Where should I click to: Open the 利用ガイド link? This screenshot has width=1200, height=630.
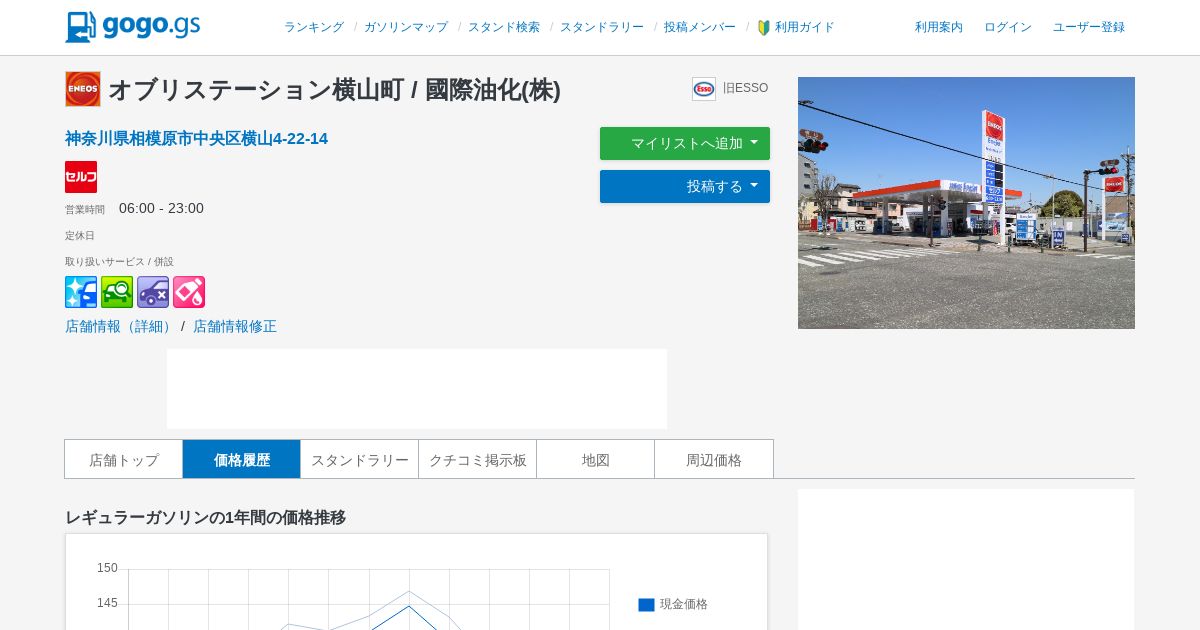click(x=805, y=27)
